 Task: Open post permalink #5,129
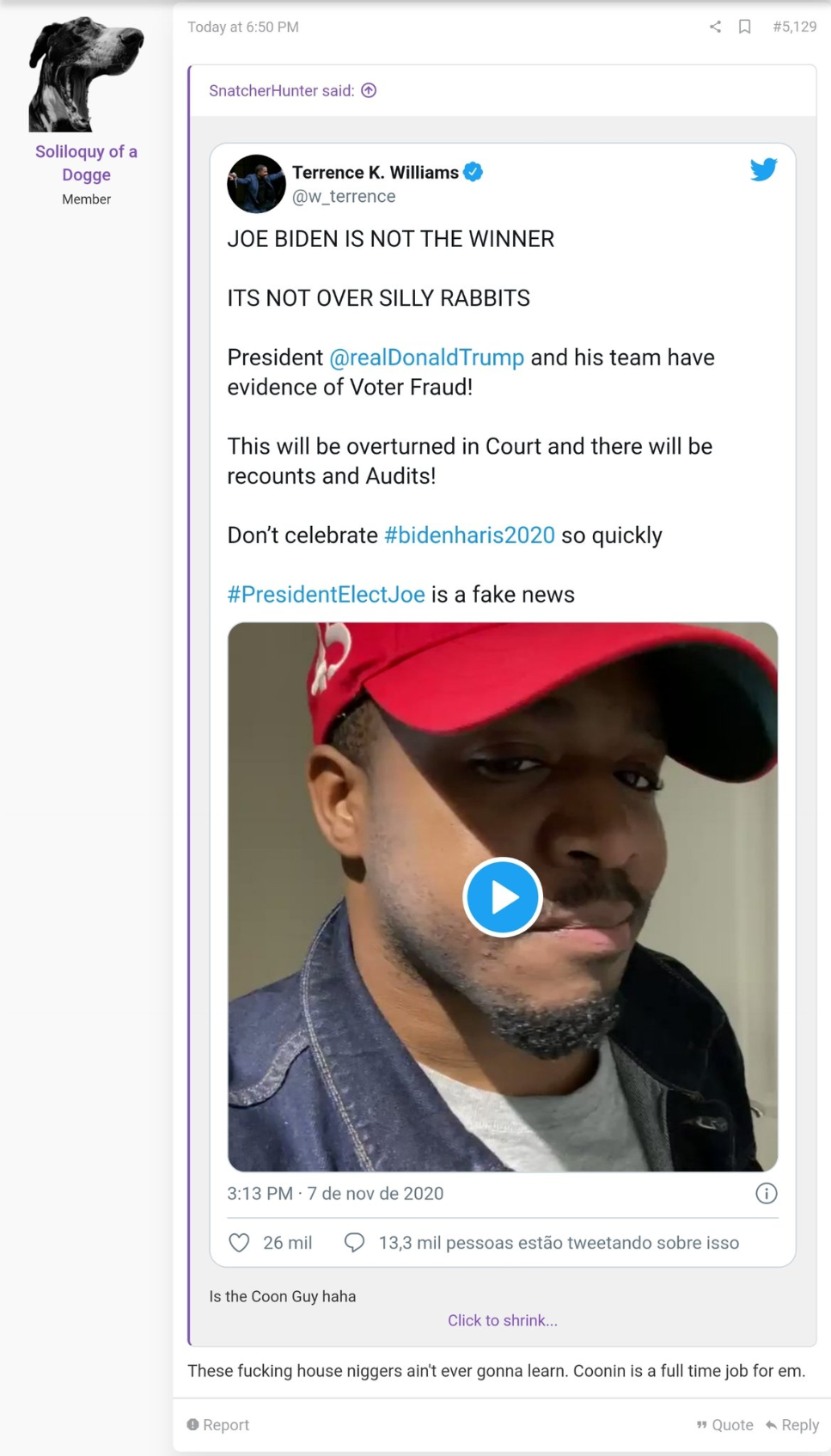click(794, 27)
